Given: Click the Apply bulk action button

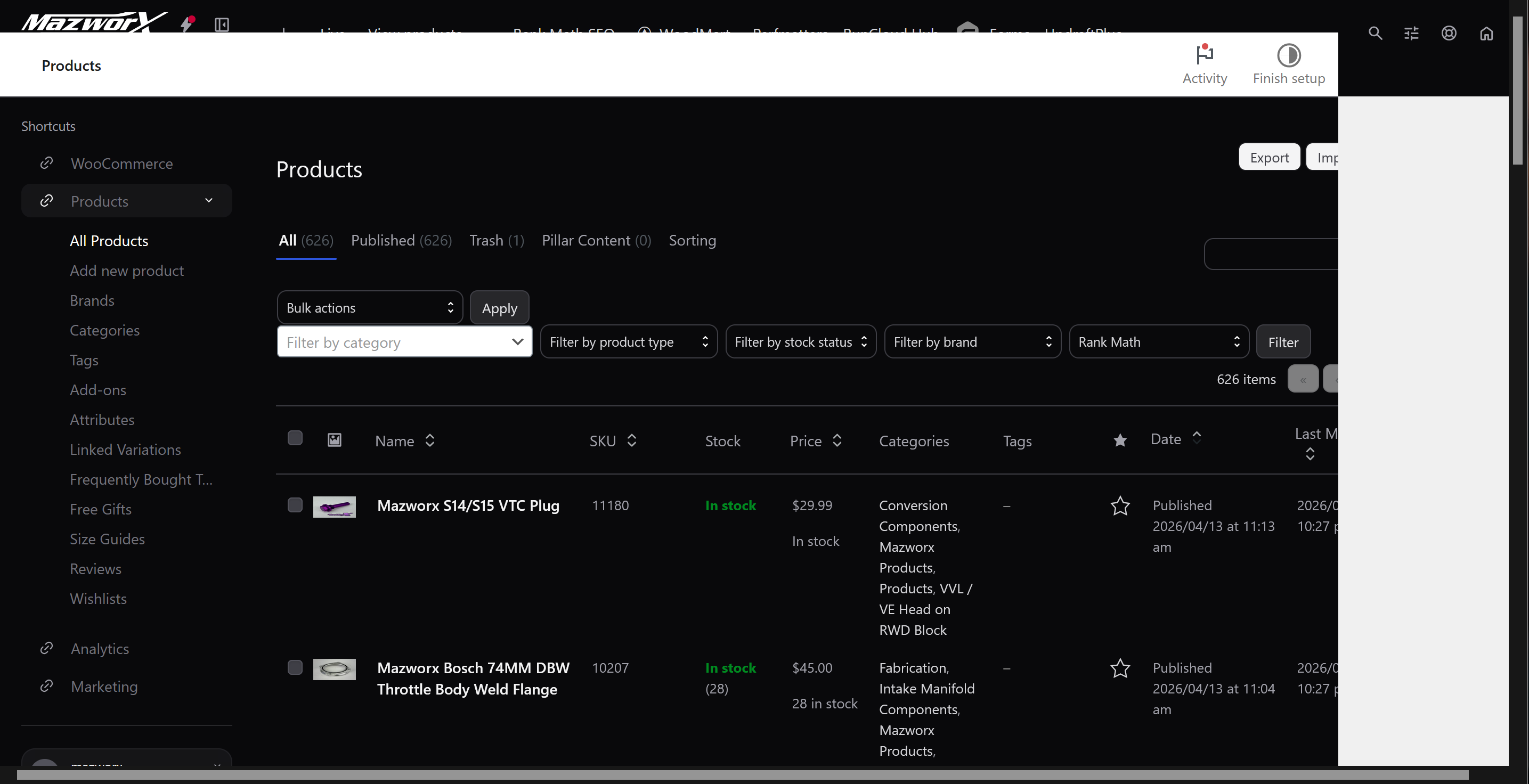Looking at the screenshot, I should 499,307.
